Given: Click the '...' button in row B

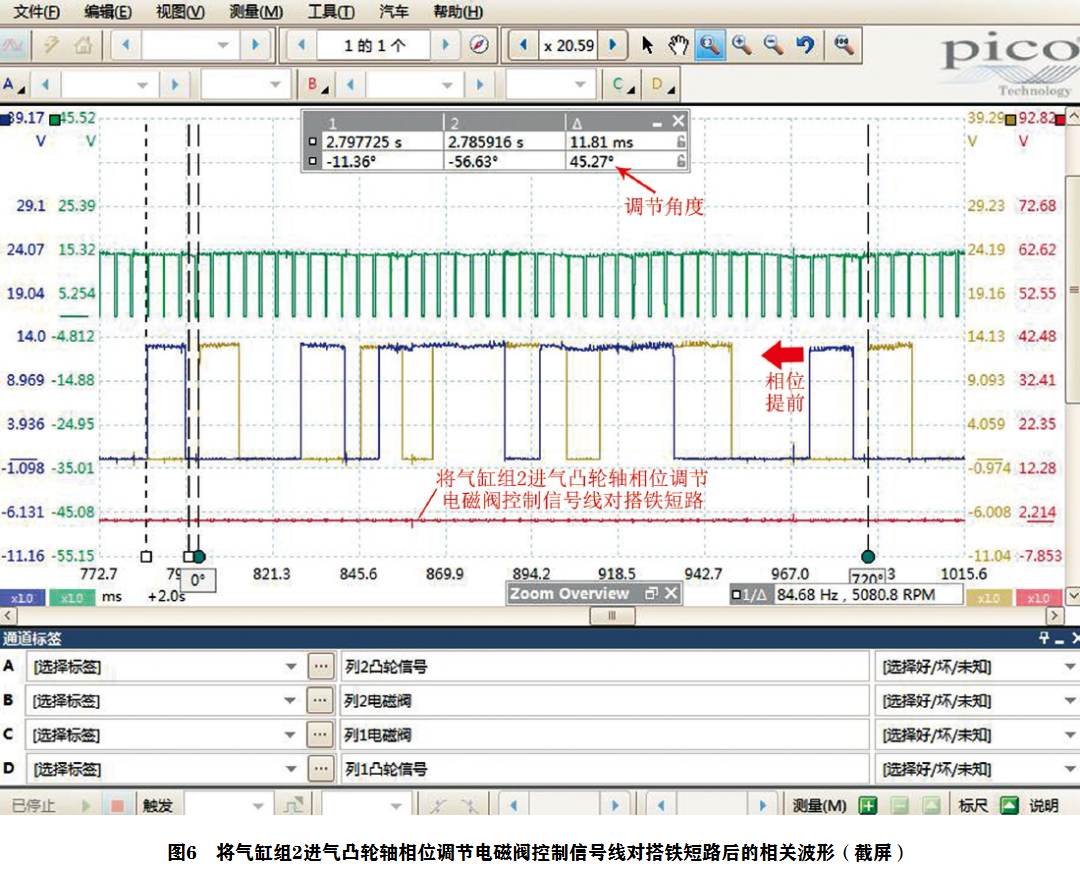Looking at the screenshot, I should tap(320, 700).
